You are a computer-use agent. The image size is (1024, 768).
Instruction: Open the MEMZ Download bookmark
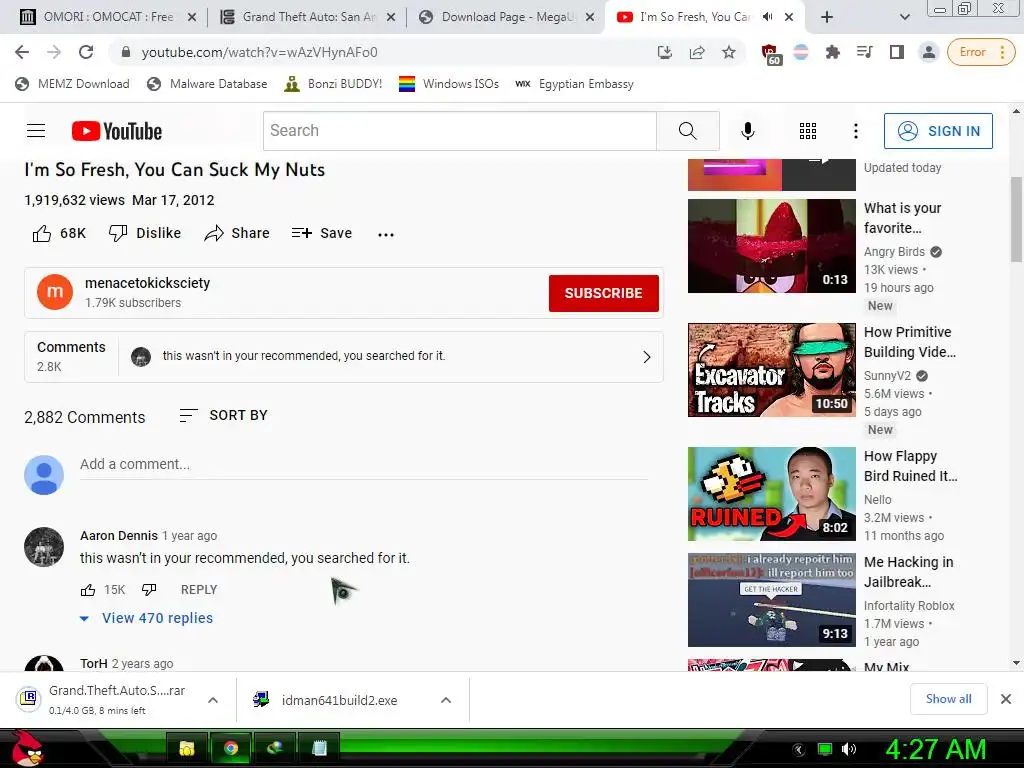[x=72, y=84]
